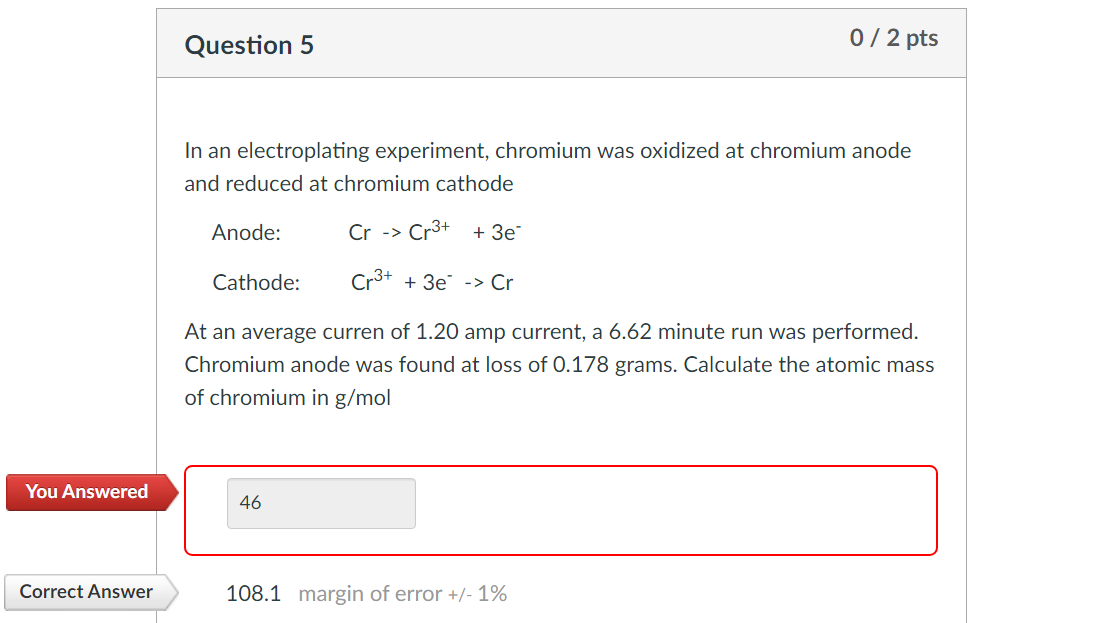This screenshot has width=1117, height=623.
Task: Click the margin of error +/- 1% text
Action: coord(401,593)
